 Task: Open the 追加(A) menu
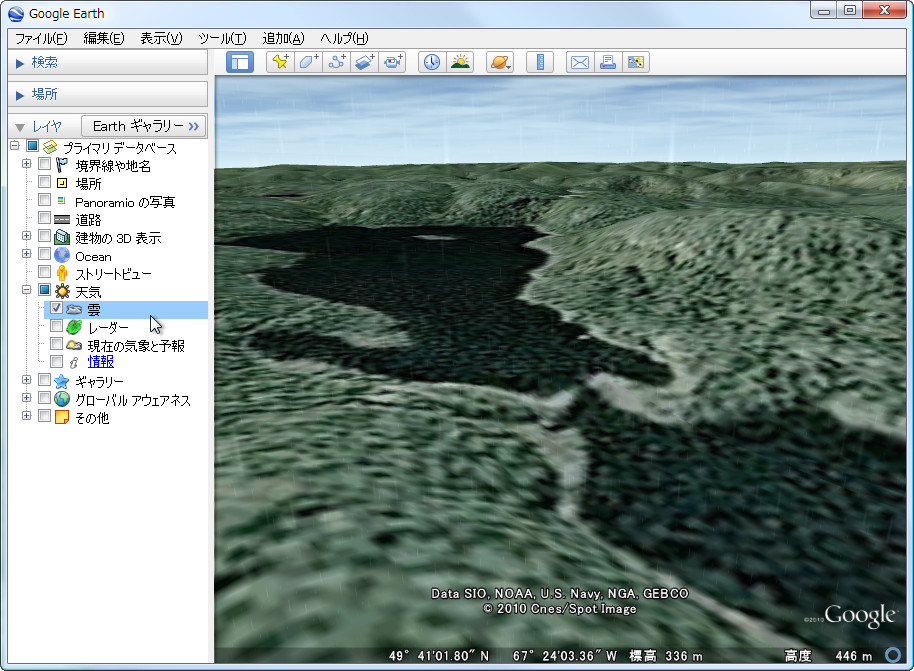[x=283, y=38]
